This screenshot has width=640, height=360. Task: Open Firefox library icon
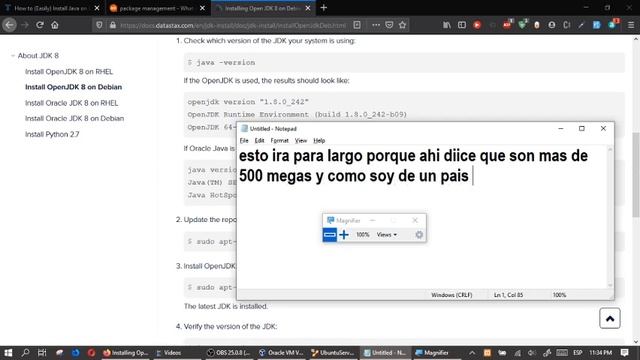tap(447, 25)
